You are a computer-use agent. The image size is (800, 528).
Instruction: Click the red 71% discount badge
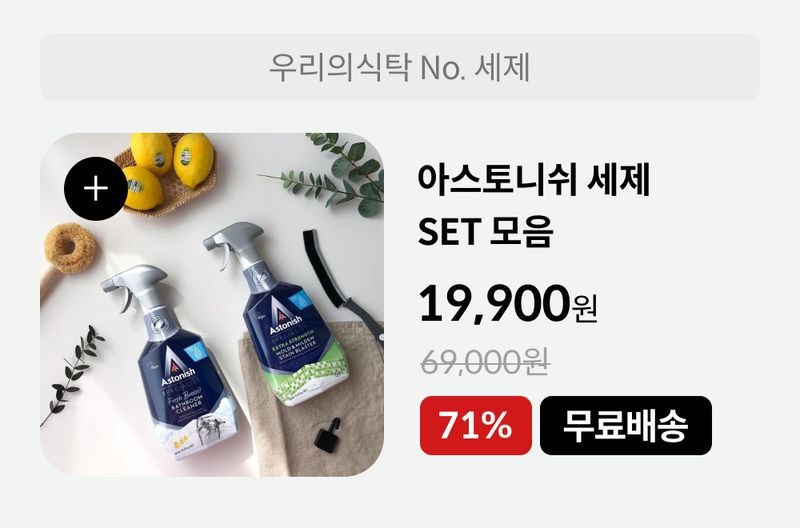click(476, 425)
